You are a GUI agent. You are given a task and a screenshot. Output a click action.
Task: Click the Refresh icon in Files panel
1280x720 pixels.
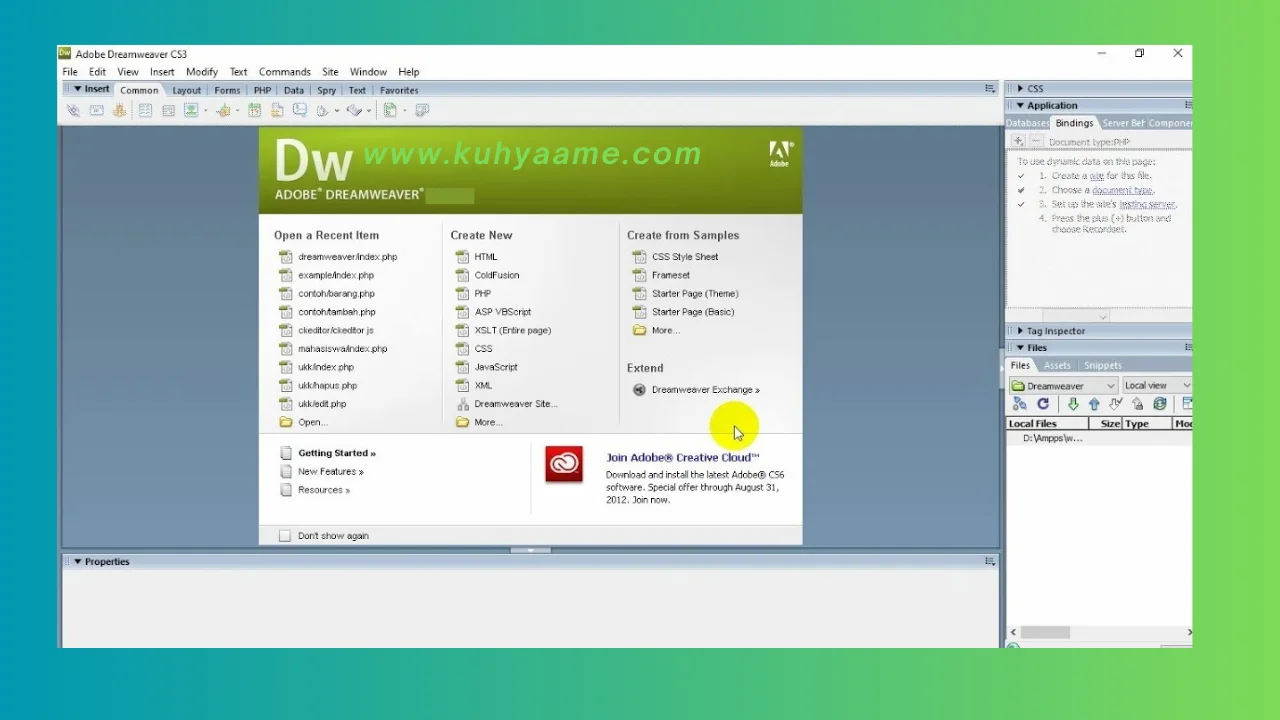coord(1043,404)
